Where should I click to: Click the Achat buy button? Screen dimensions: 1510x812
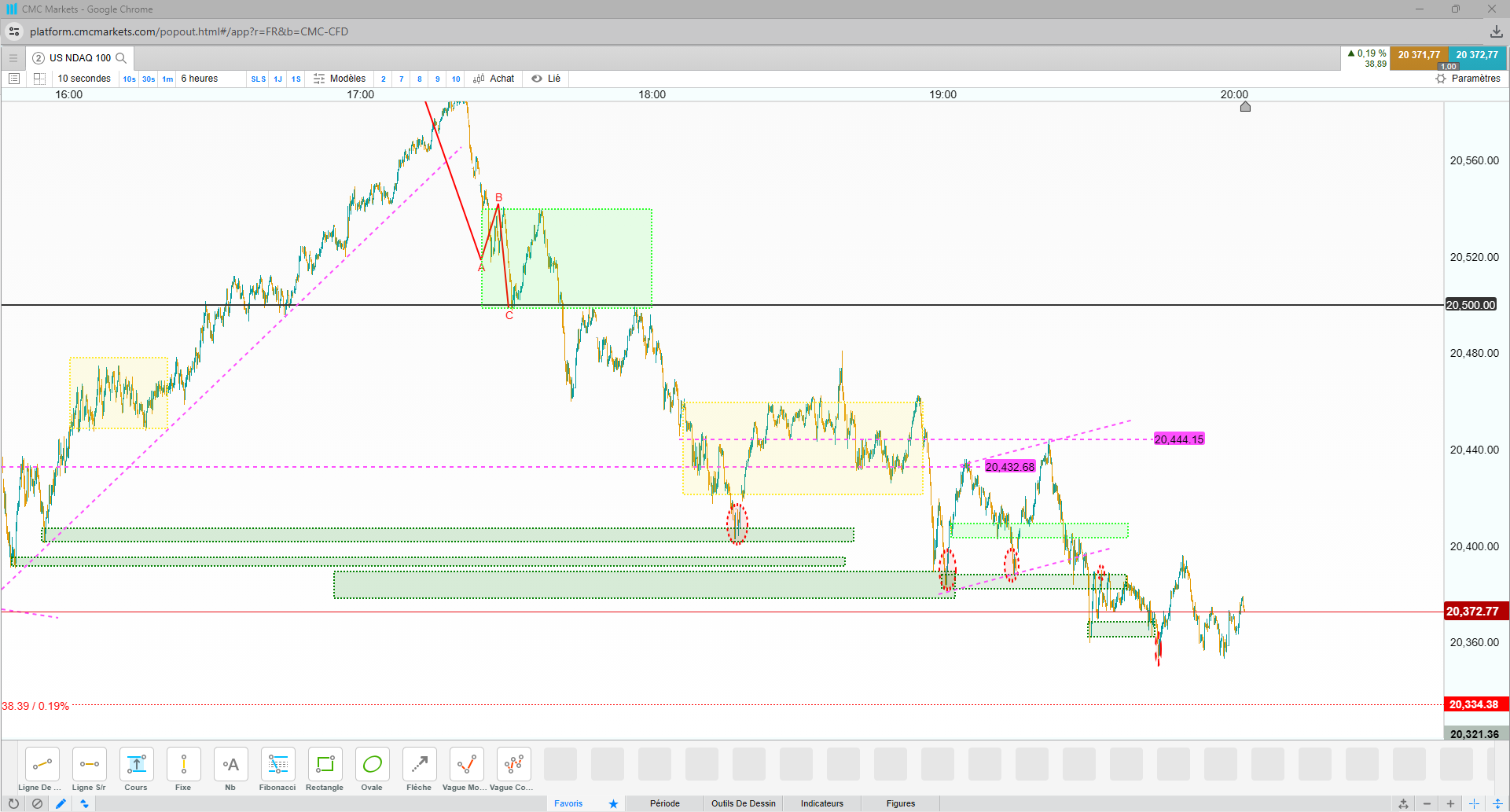494,79
